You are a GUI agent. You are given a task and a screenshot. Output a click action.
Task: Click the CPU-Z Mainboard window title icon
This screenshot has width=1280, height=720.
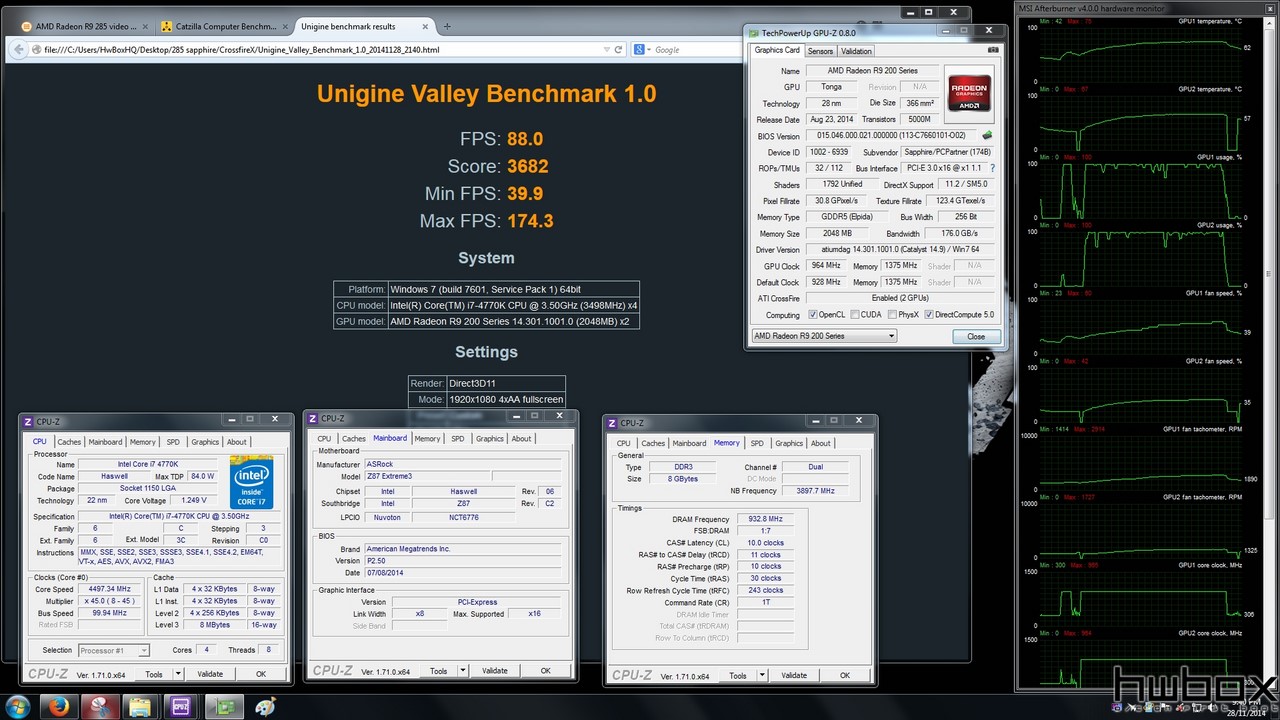[x=313, y=418]
